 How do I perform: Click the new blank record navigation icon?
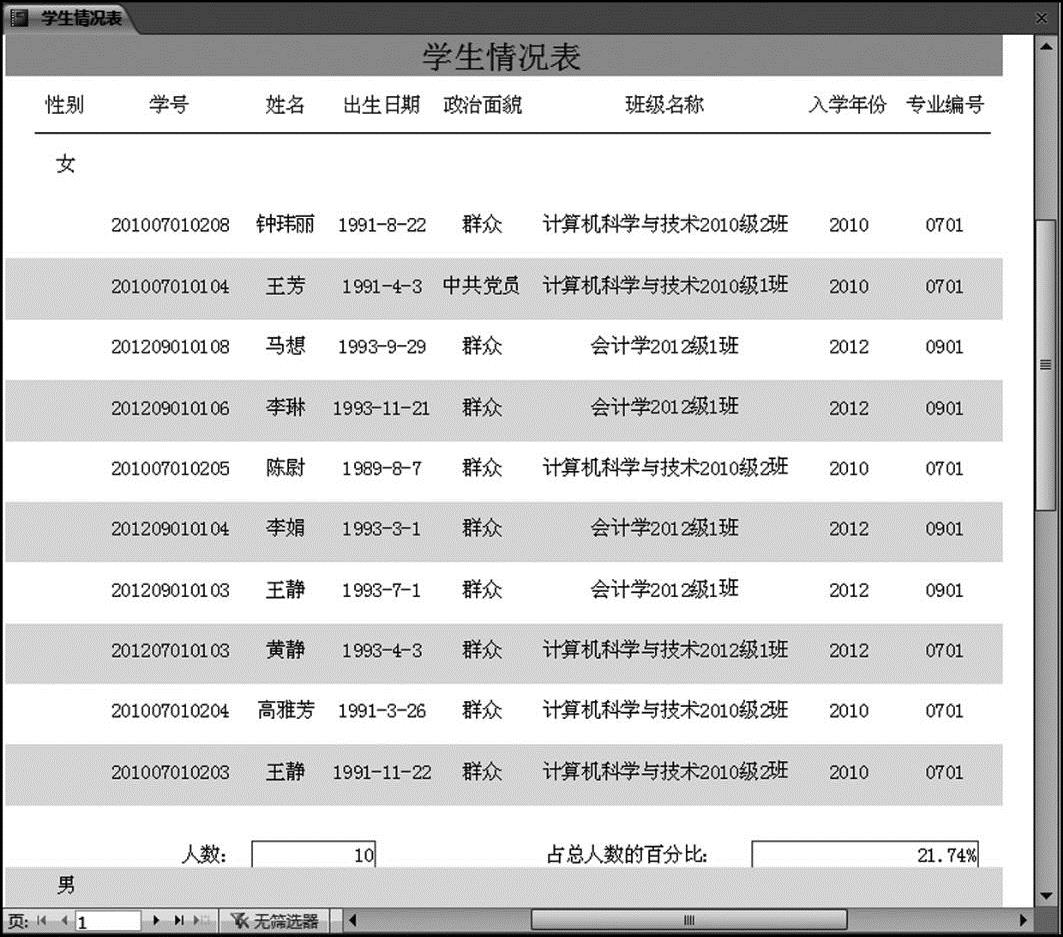coord(201,921)
